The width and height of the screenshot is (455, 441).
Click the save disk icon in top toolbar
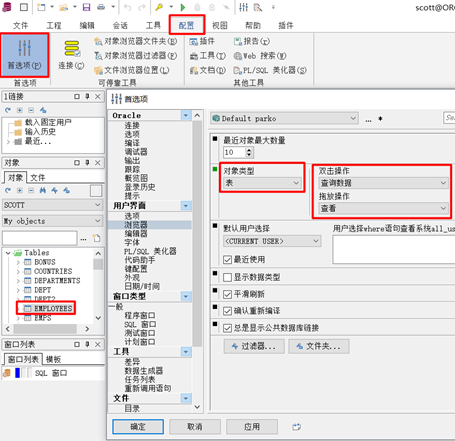coord(86,7)
